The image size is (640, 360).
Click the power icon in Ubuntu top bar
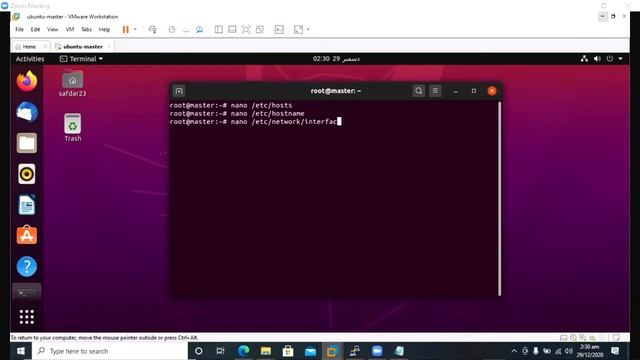click(x=609, y=59)
